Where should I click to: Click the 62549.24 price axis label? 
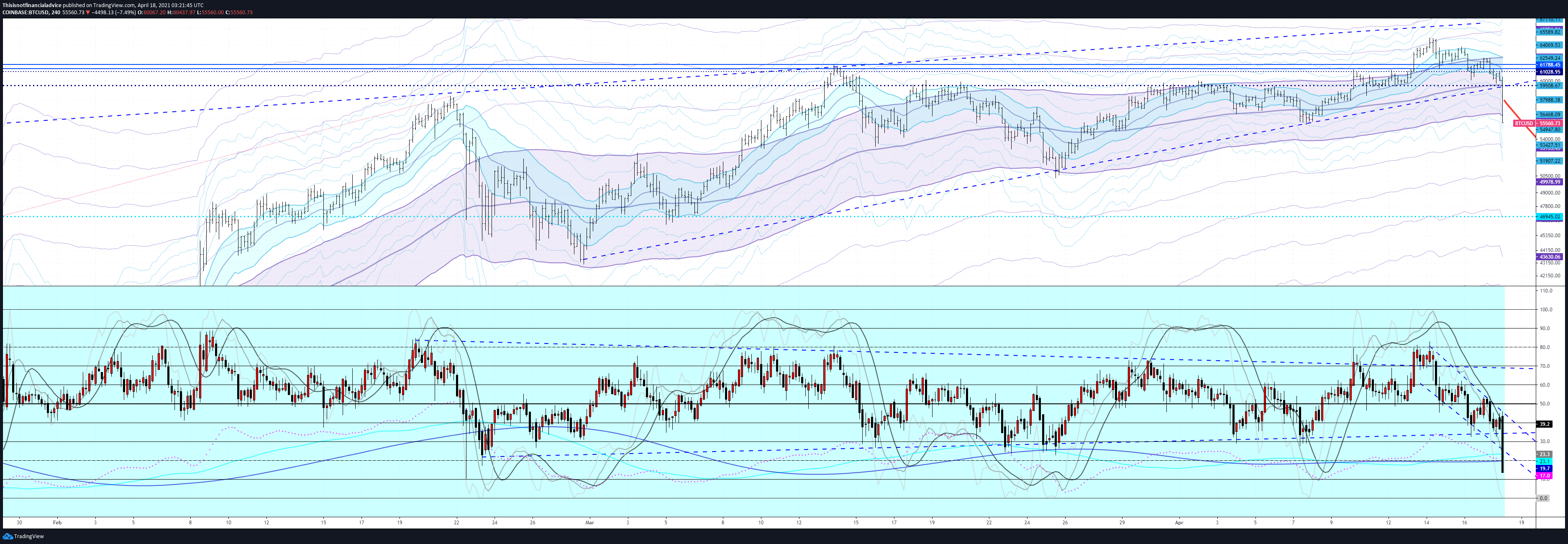(x=1550, y=58)
